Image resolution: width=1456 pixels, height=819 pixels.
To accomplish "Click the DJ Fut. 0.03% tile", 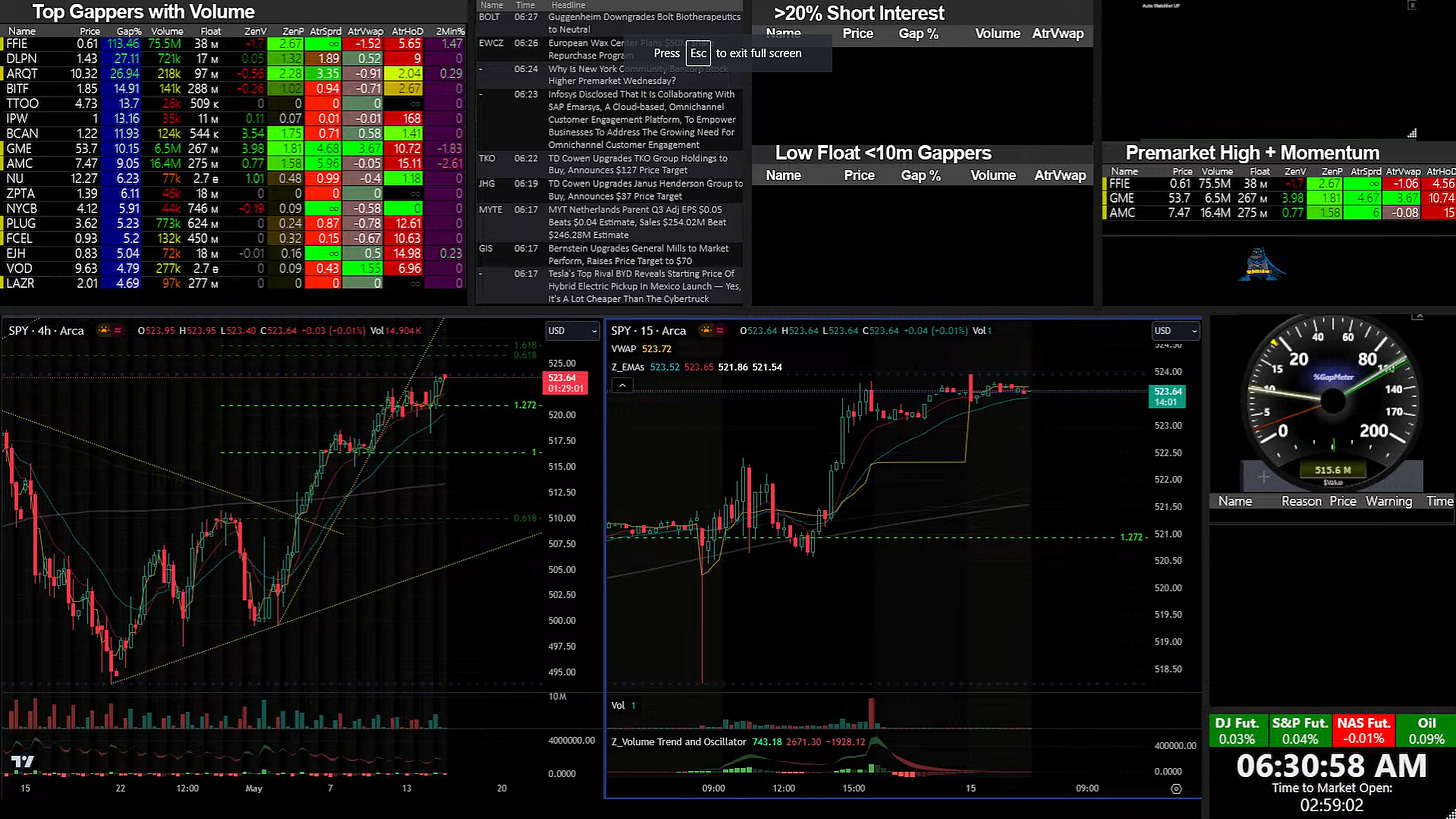I will [1238, 730].
